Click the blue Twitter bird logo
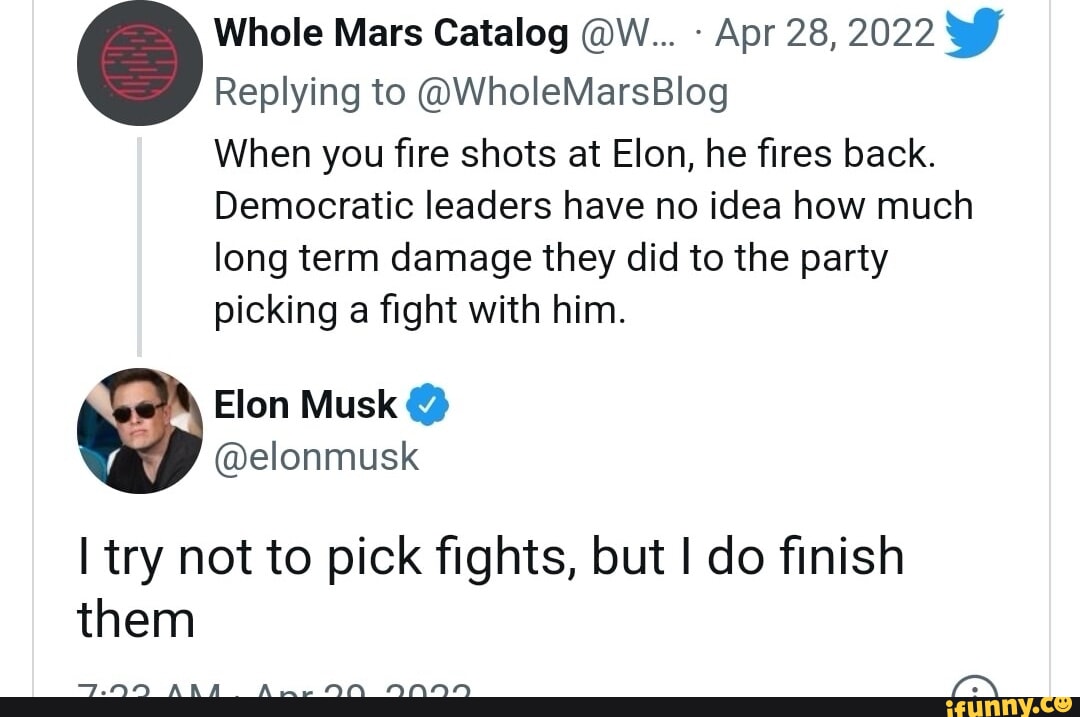Image resolution: width=1080 pixels, height=717 pixels. 973,35
